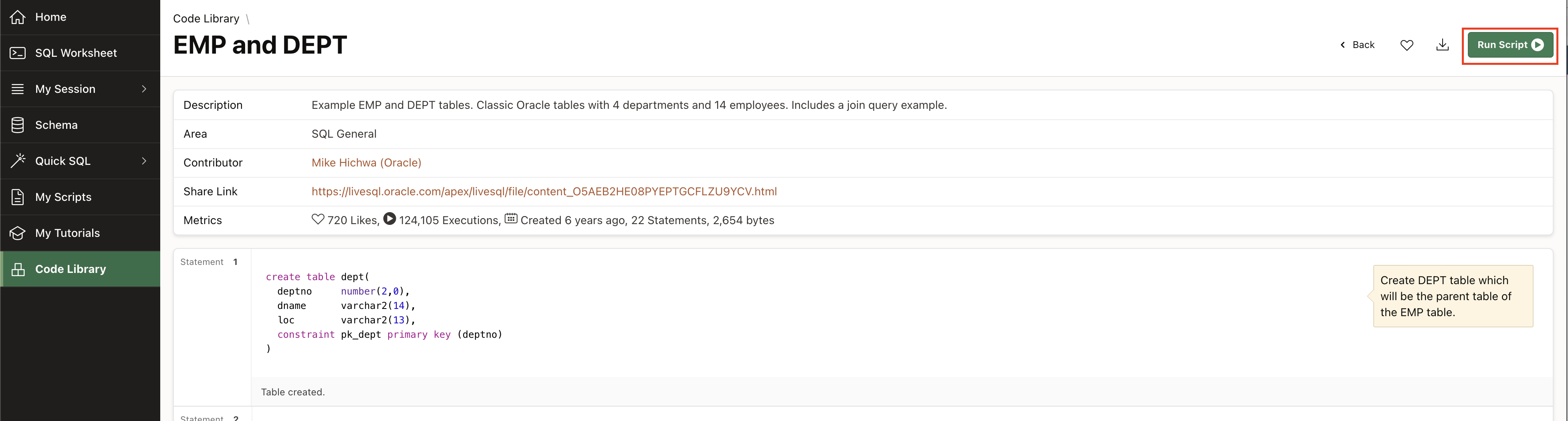Click the My Tutorials graduation cap icon
This screenshot has height=421, width=1568.
click(x=18, y=233)
